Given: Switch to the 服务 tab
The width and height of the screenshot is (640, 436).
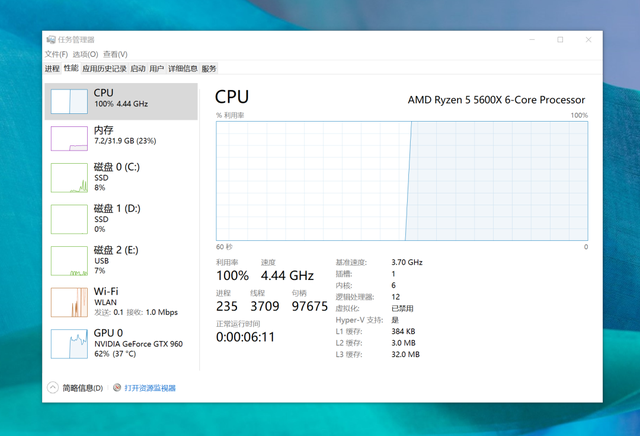Looking at the screenshot, I should pyautogui.click(x=209, y=69).
